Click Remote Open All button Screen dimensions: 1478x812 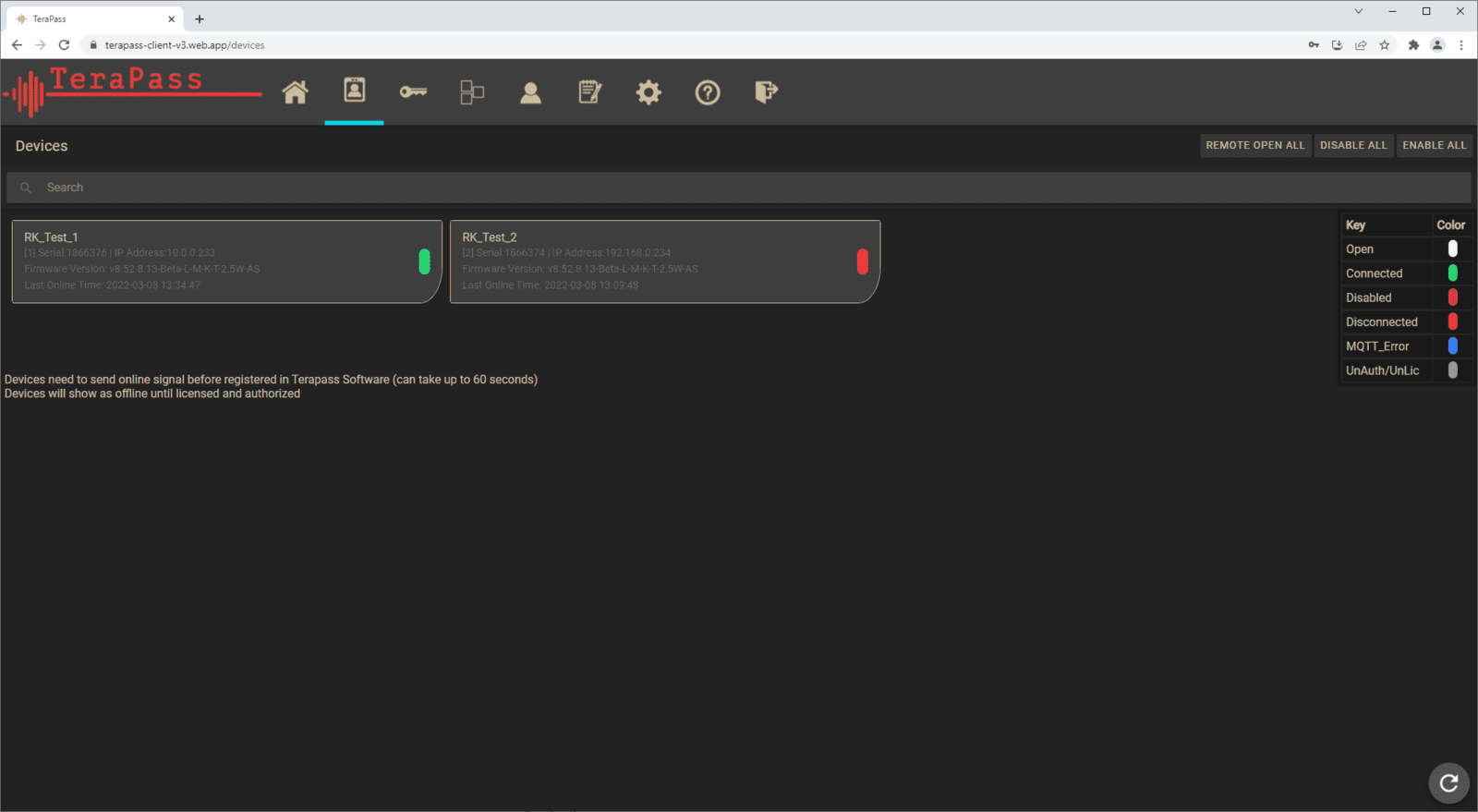1255,145
